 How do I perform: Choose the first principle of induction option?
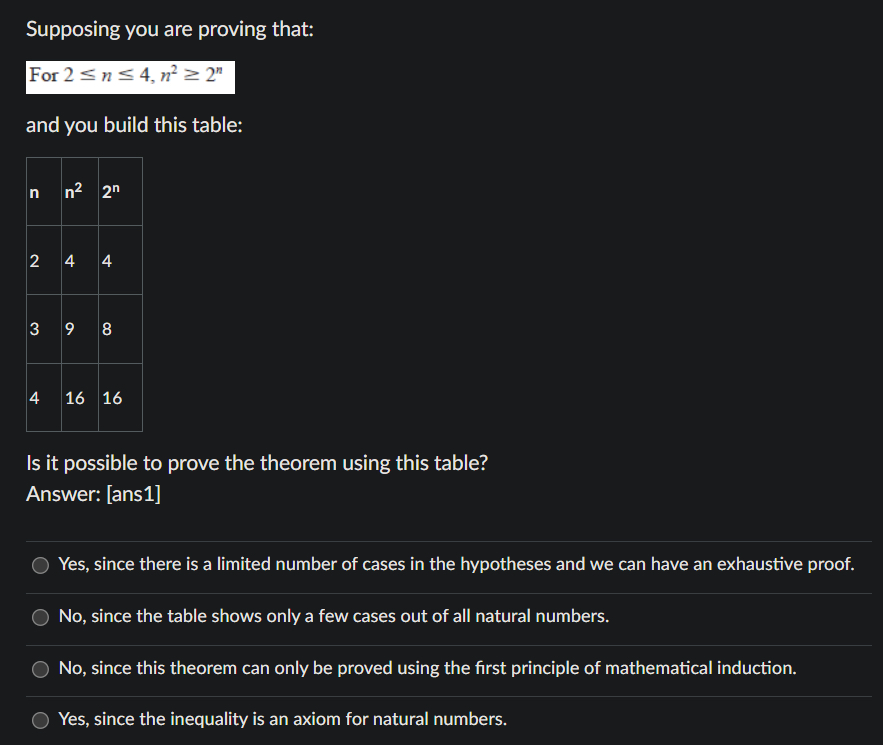click(x=41, y=669)
